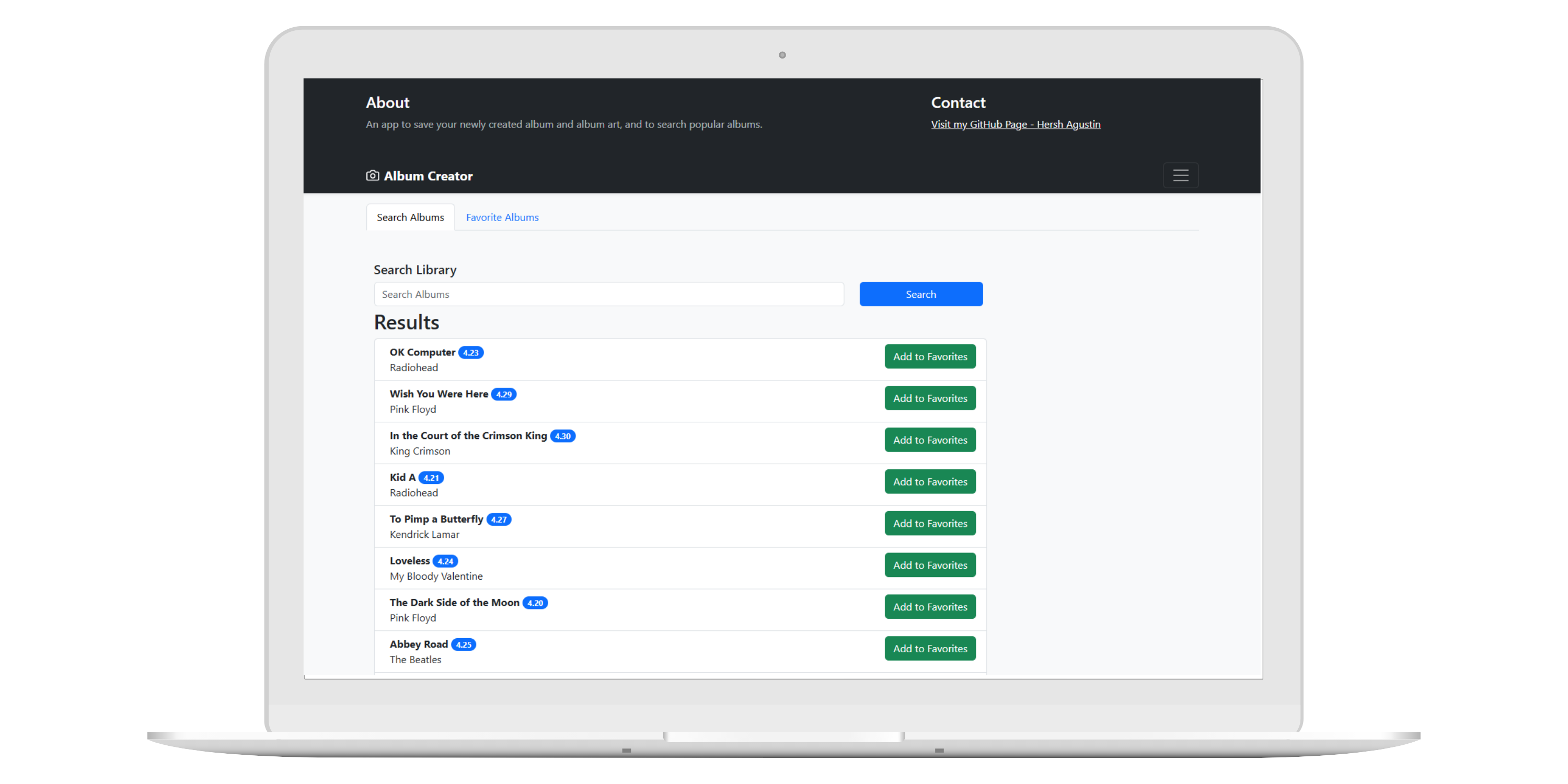Click the Kendrick Lamar artist name
The width and height of the screenshot is (1568, 784).
424,535
